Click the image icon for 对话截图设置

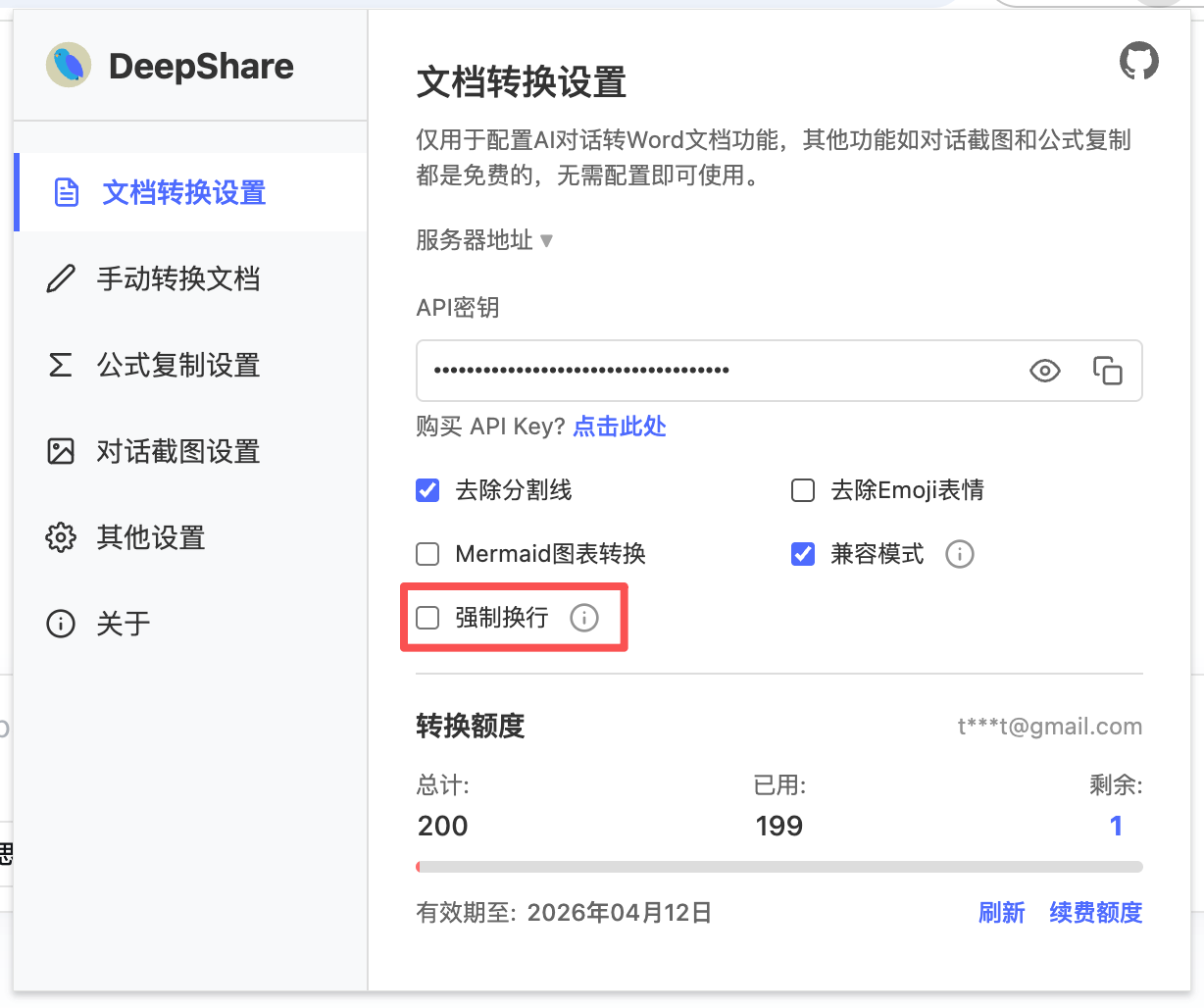click(61, 451)
